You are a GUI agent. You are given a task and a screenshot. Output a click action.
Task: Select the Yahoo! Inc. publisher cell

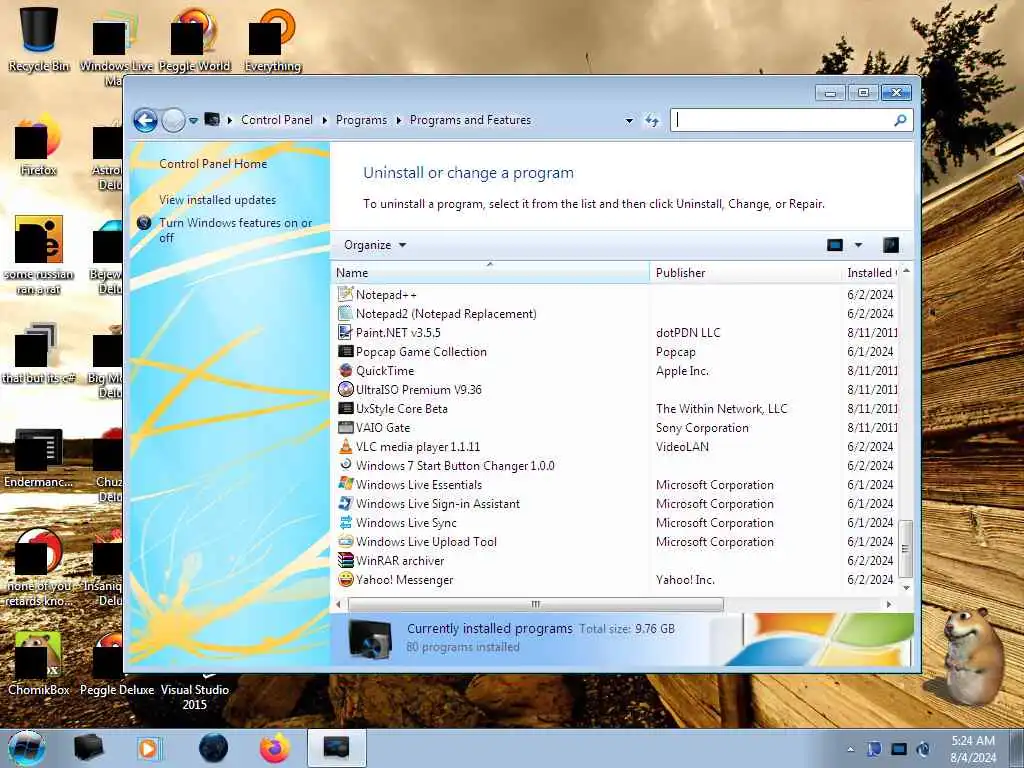685,579
